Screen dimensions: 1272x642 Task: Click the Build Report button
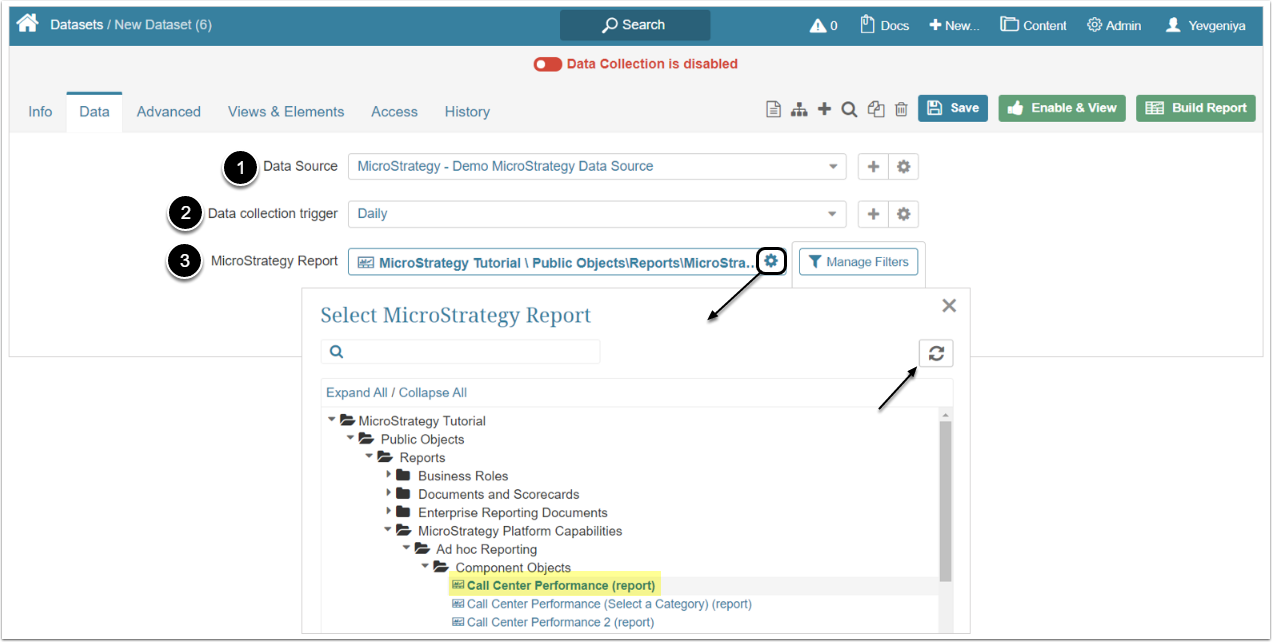coord(1196,108)
